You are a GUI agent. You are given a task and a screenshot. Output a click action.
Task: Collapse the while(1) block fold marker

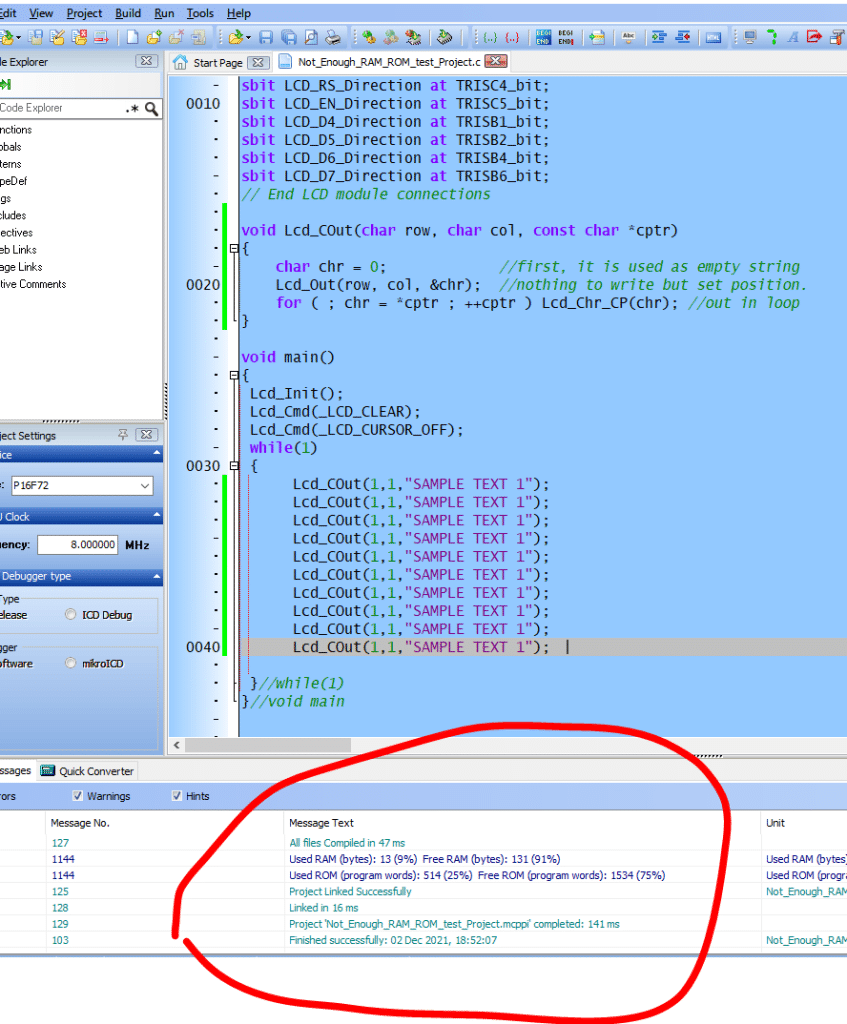pyautogui.click(x=234, y=466)
